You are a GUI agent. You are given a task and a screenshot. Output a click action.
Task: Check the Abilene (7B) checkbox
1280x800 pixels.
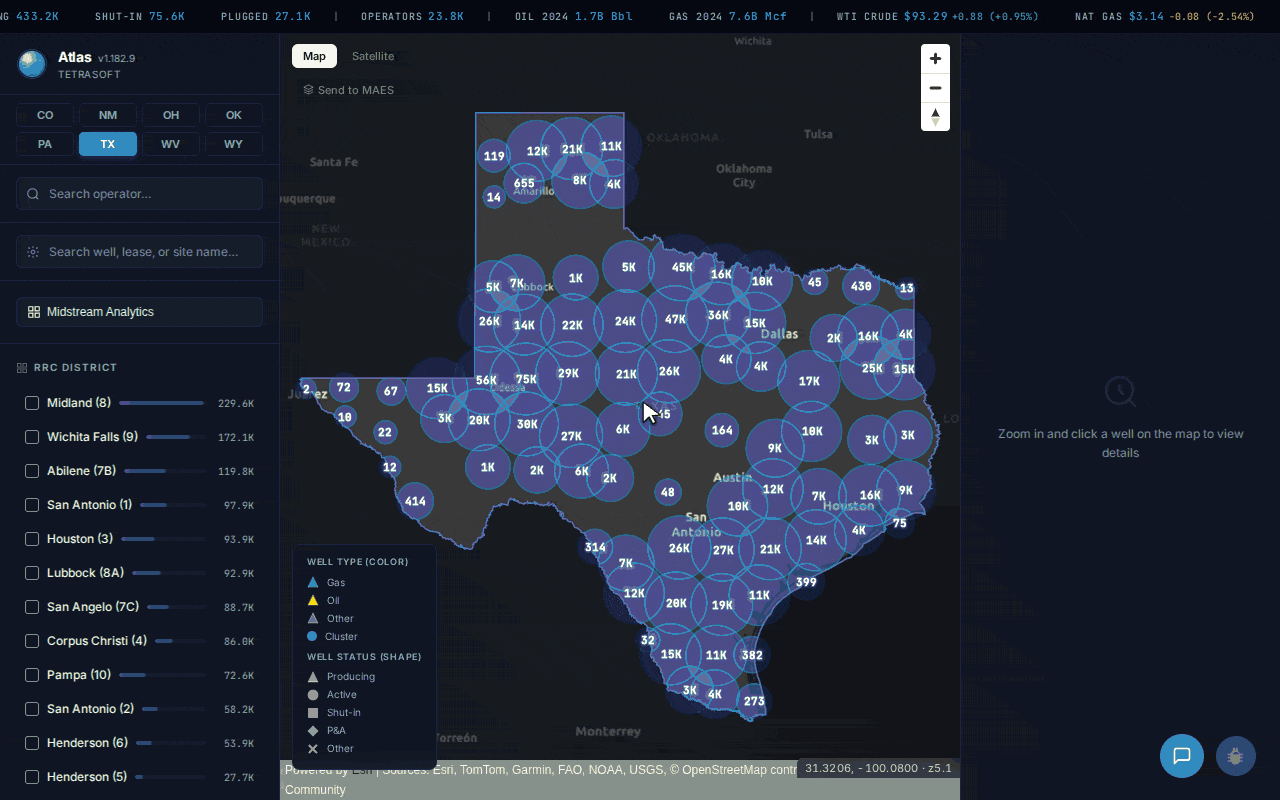point(32,471)
